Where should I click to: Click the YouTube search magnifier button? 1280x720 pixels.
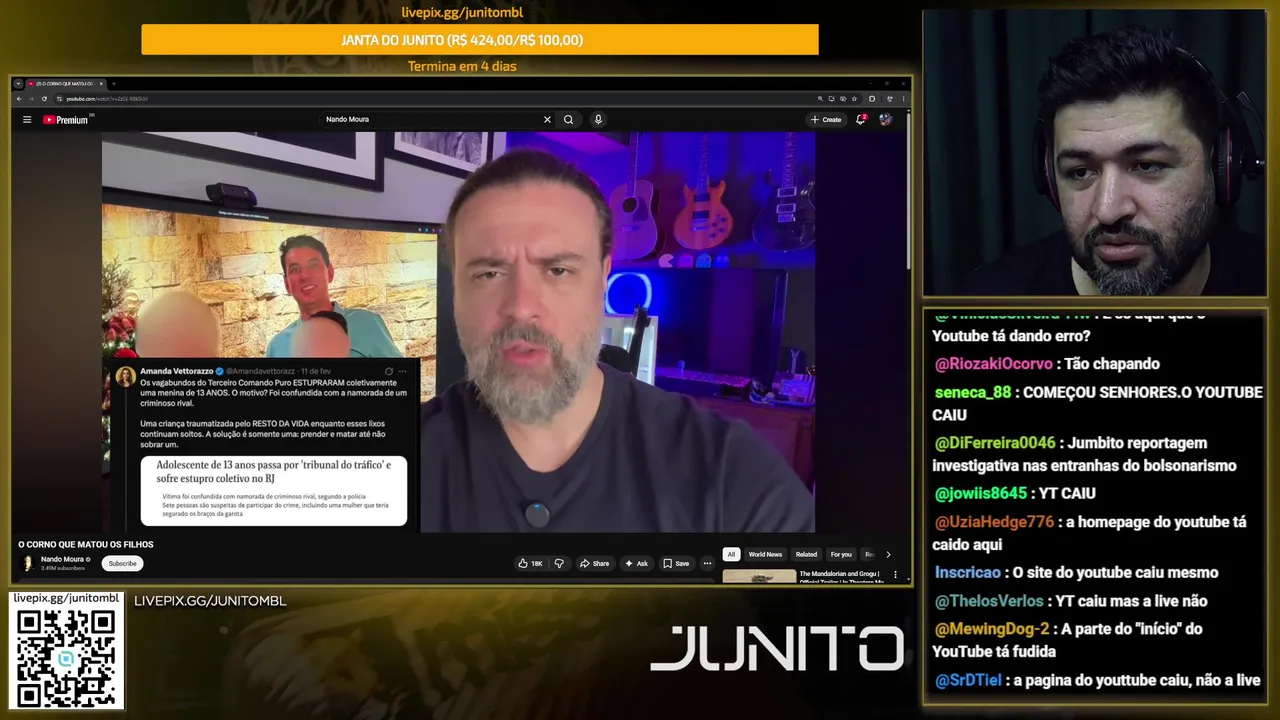point(568,119)
